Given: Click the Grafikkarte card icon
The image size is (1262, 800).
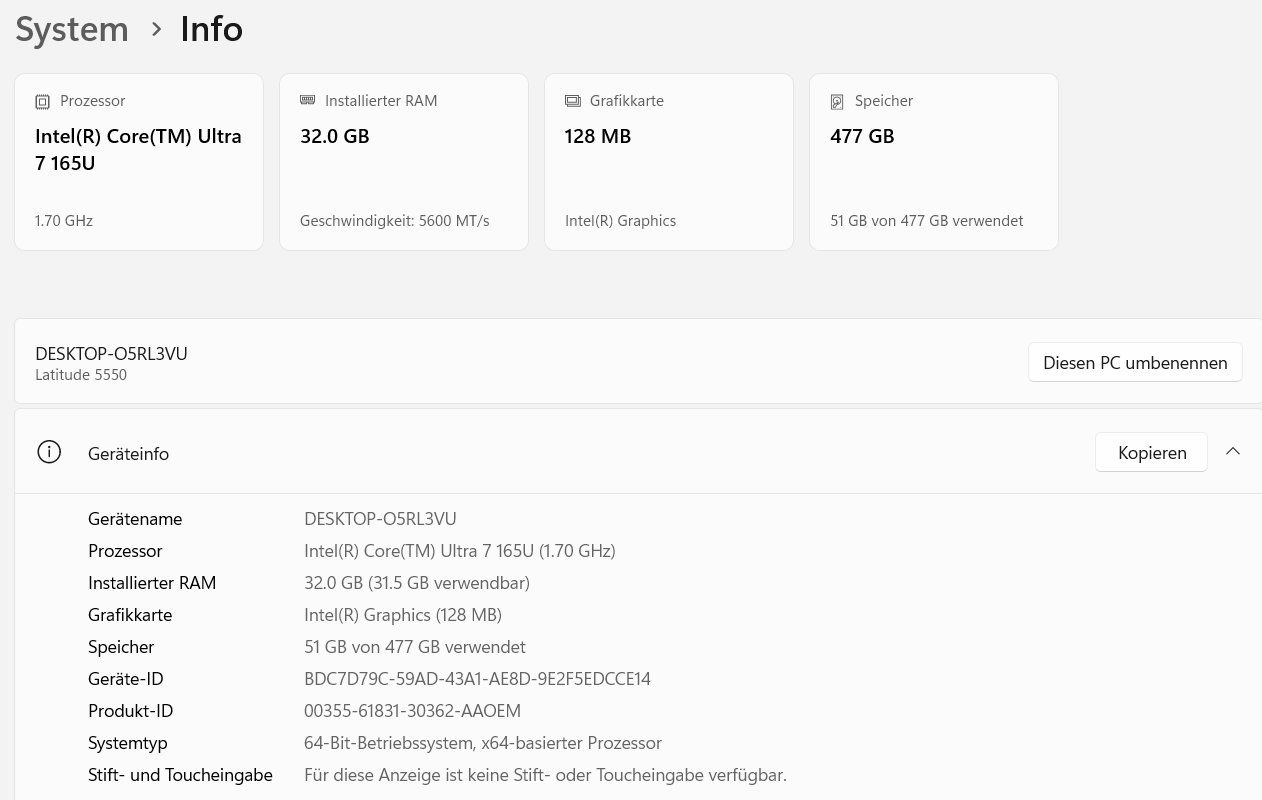Looking at the screenshot, I should point(572,101).
